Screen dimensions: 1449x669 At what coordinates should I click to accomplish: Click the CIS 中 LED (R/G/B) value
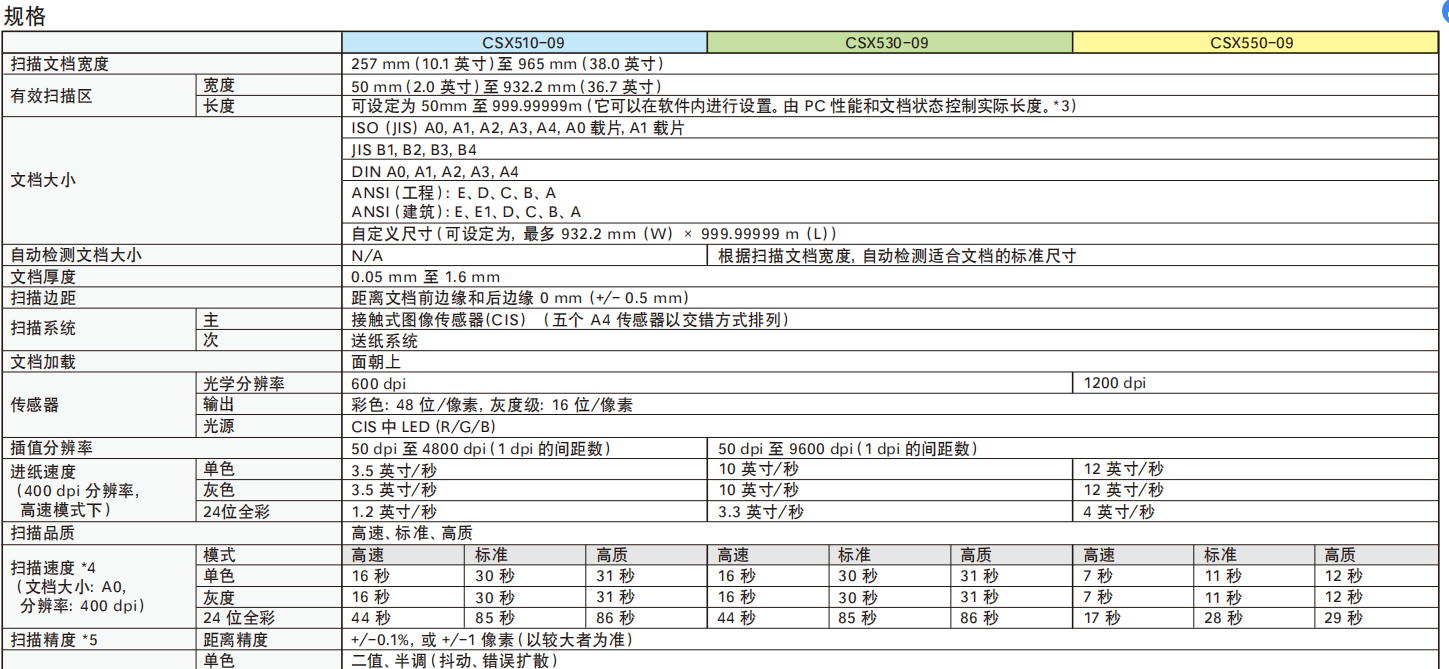click(x=423, y=427)
